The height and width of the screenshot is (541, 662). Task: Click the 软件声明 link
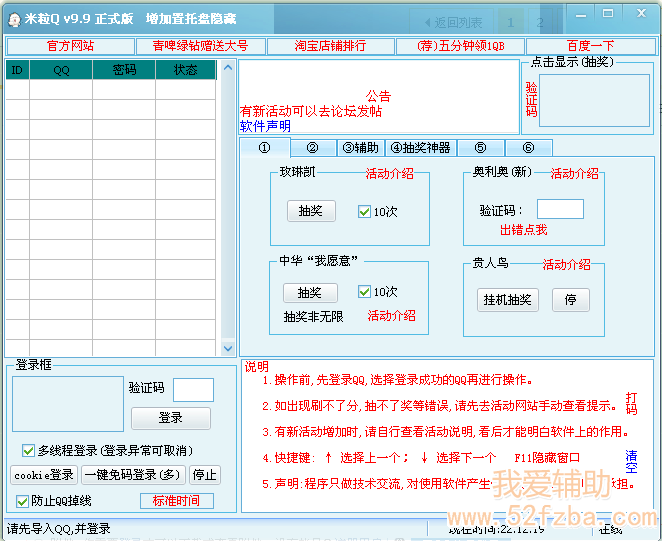click(x=265, y=126)
